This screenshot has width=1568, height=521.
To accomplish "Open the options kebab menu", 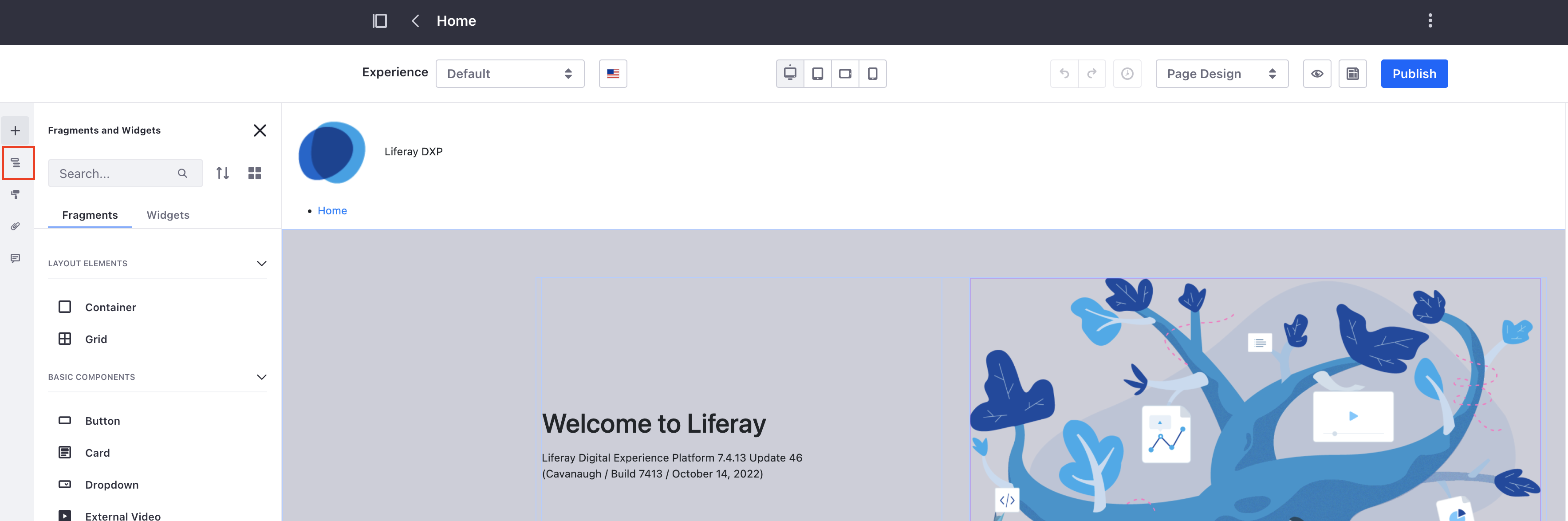I will point(1430,21).
